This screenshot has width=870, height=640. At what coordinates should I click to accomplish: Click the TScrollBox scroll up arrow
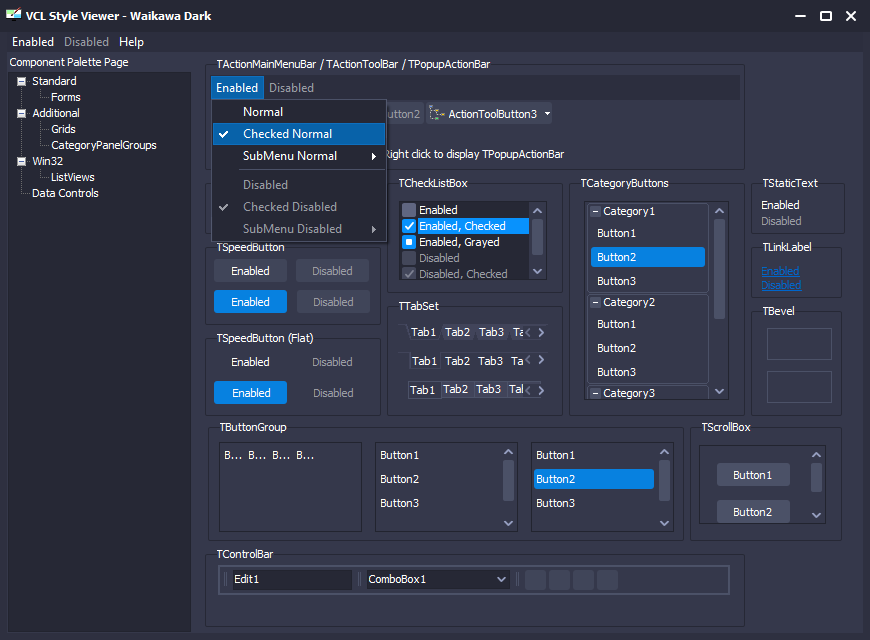click(x=816, y=455)
